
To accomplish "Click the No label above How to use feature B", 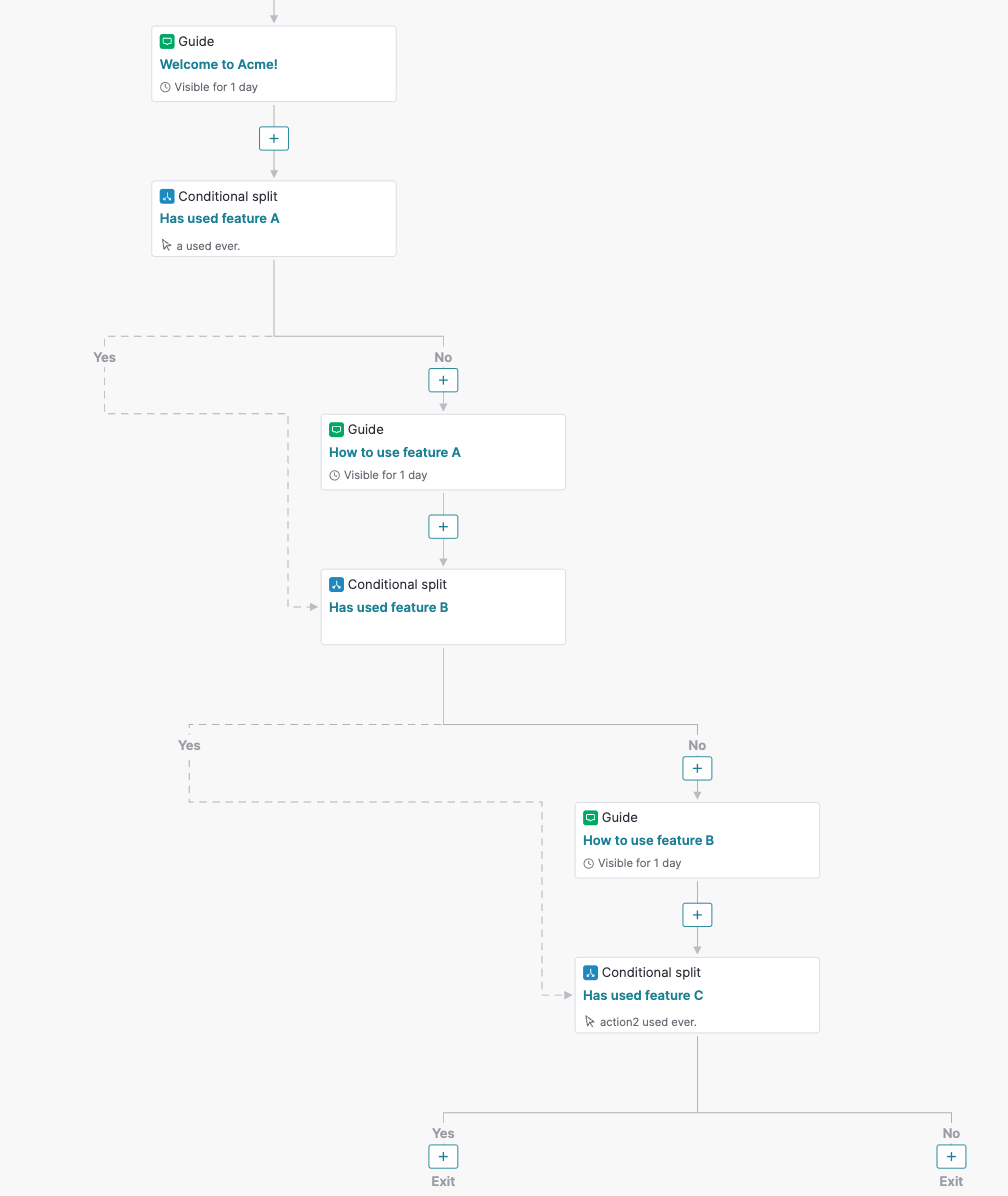I will [697, 745].
